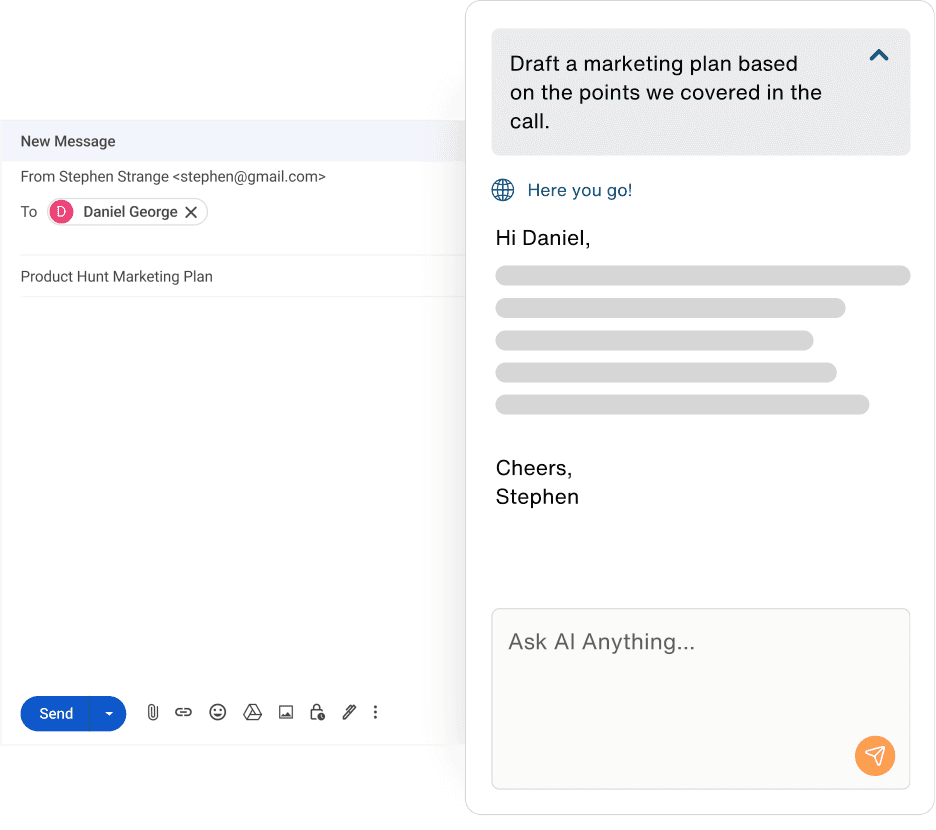
Task: Click the Ask AI Anything input box
Action: [x=700, y=699]
